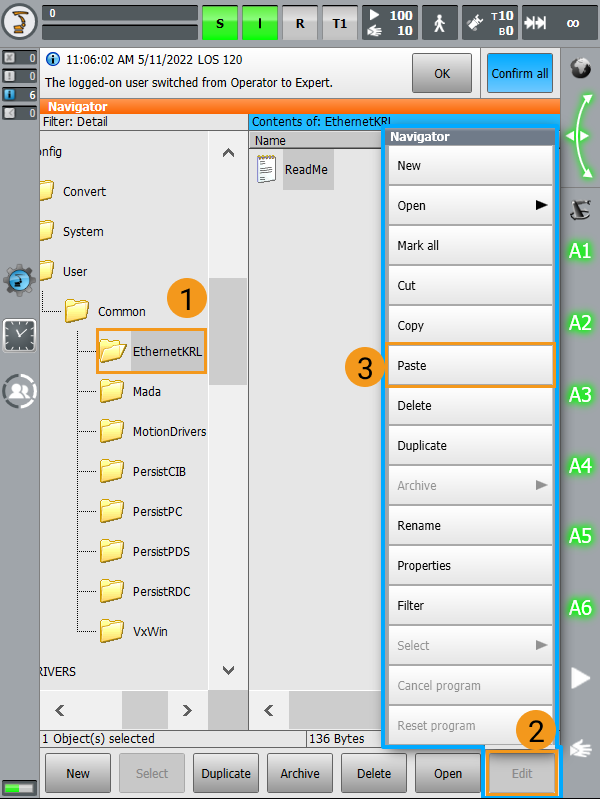Select the MotionDrivers folder
Image resolution: width=600 pixels, height=799 pixels.
point(153,432)
